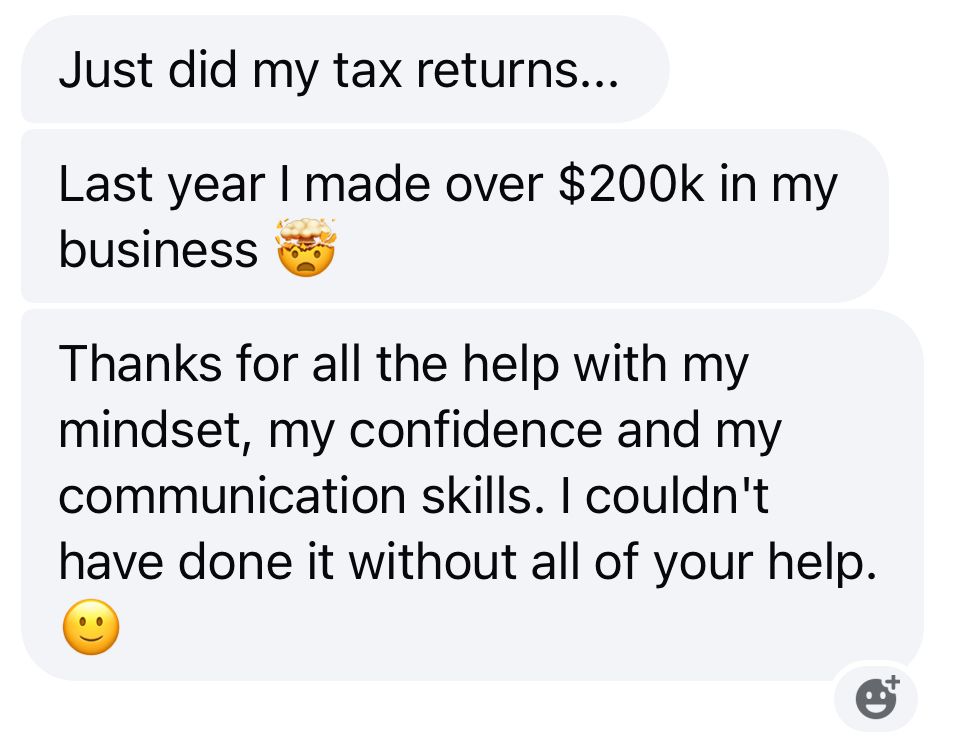This screenshot has width=975, height=739.
Task: Click the word "business" in the second message
Action: (x=158, y=249)
